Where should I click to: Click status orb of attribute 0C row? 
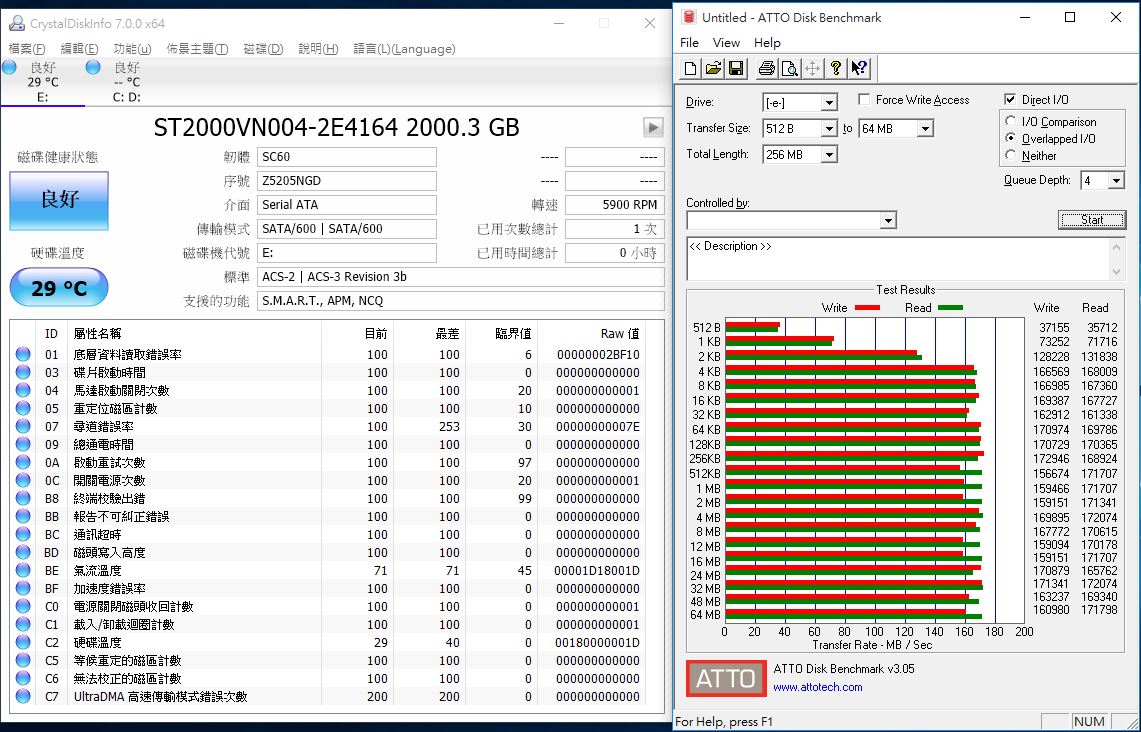[23, 480]
